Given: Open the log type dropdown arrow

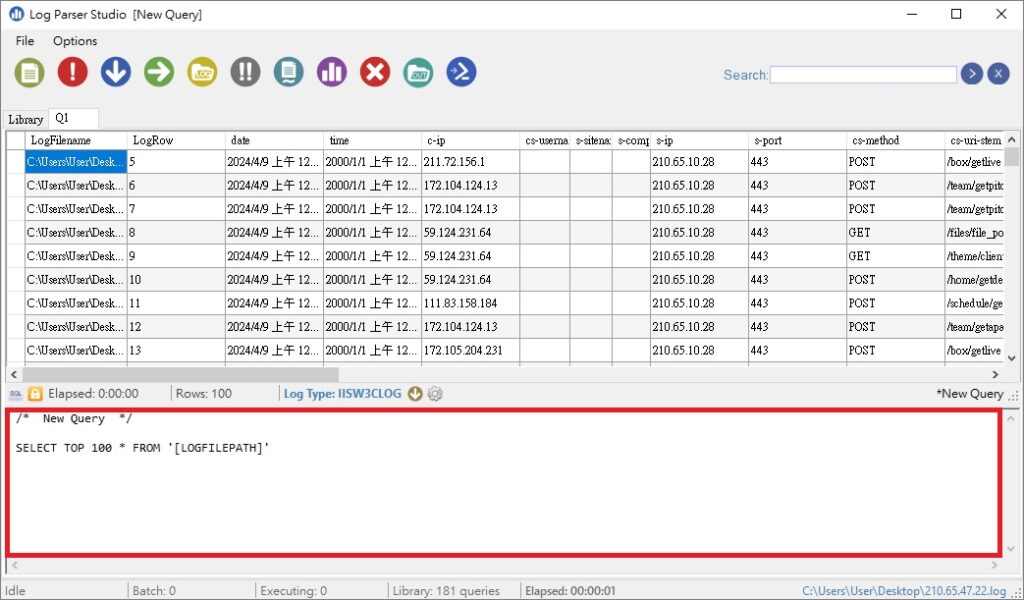Looking at the screenshot, I should pyautogui.click(x=415, y=394).
